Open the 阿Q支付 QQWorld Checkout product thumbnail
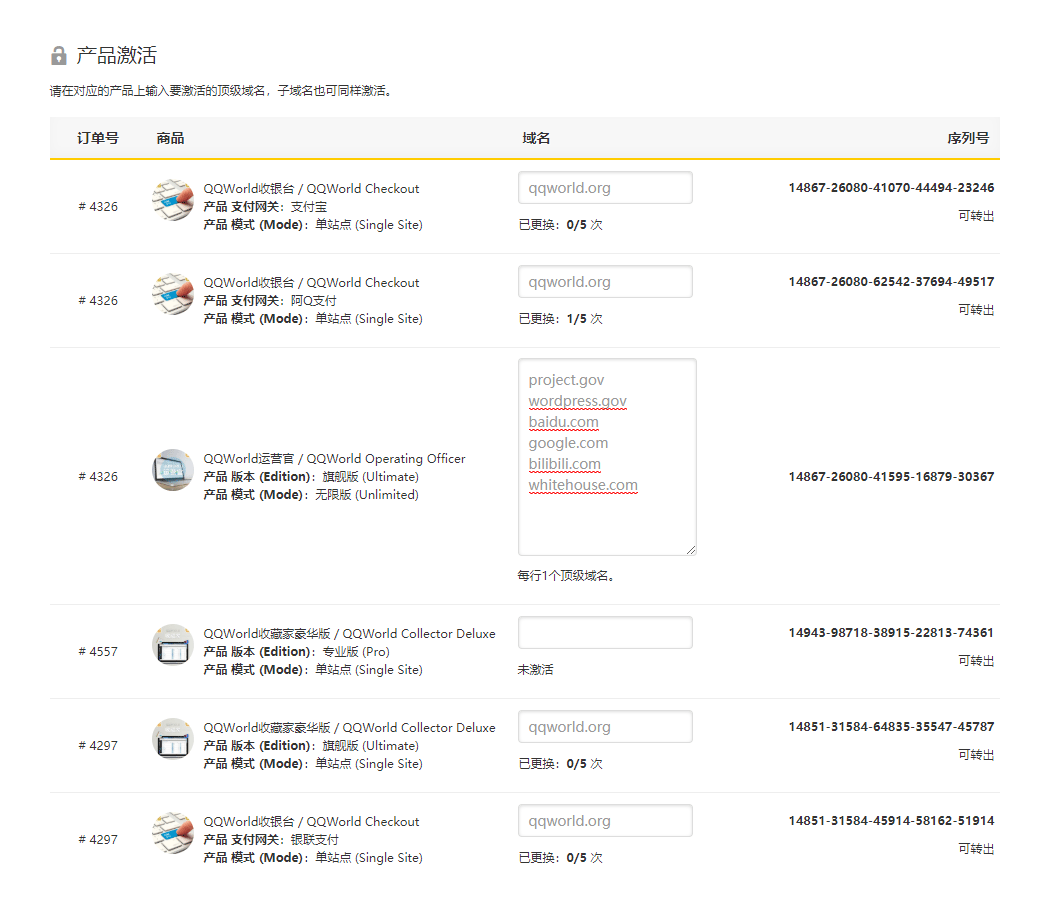Image resolution: width=1051 pixels, height=906 pixels. 173,294
